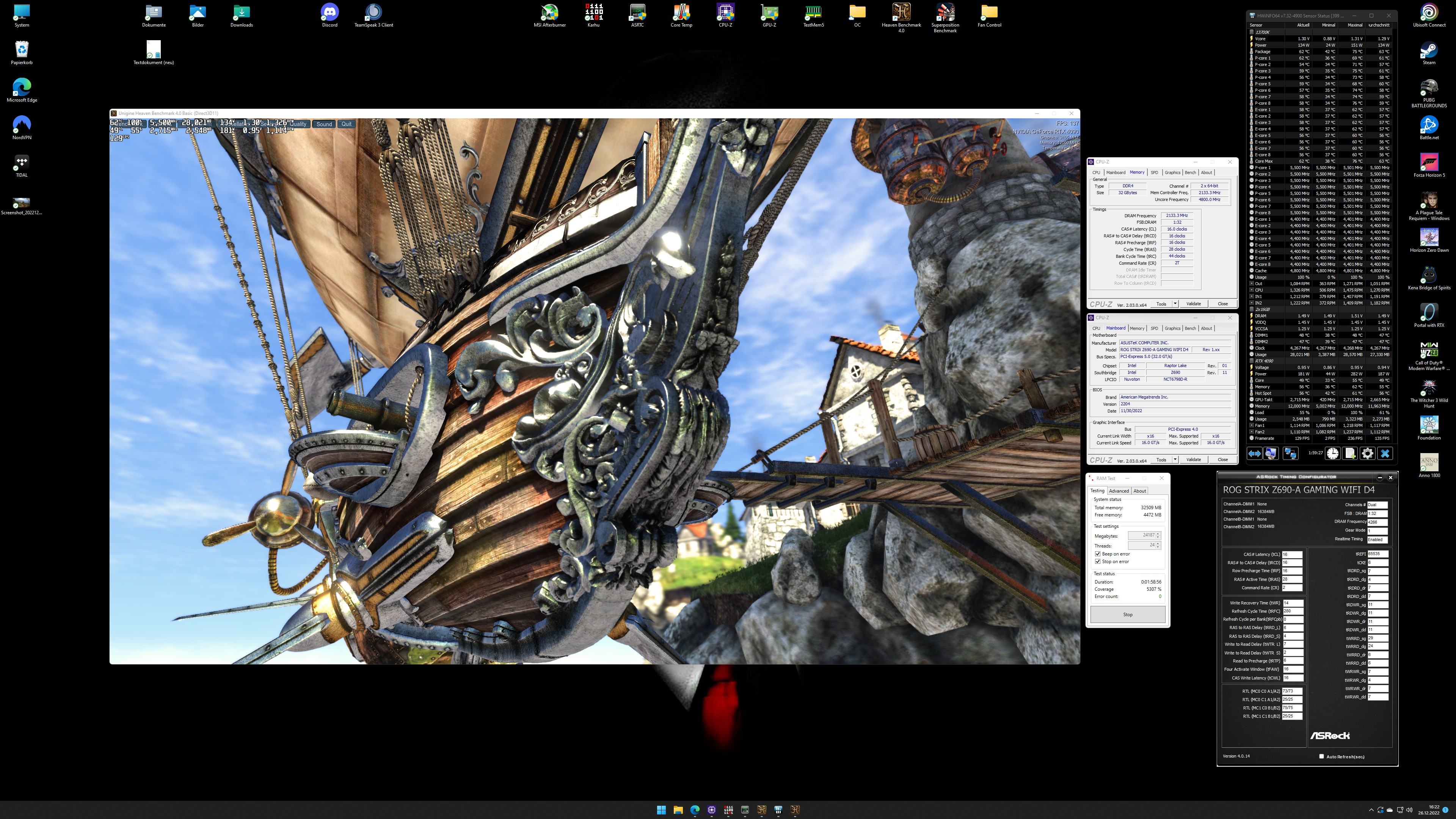Screen dimensions: 1456x819
Task: Open Forza Horizon 5 shortcut
Action: pyautogui.click(x=1429, y=166)
